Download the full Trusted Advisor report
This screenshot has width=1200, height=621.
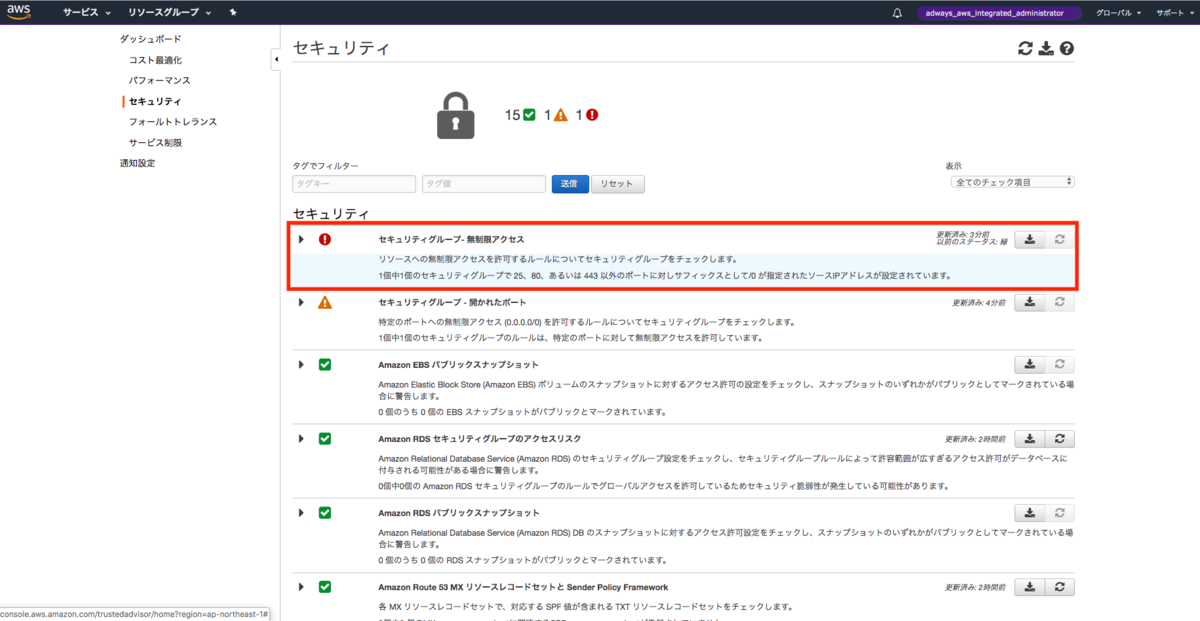click(1047, 47)
